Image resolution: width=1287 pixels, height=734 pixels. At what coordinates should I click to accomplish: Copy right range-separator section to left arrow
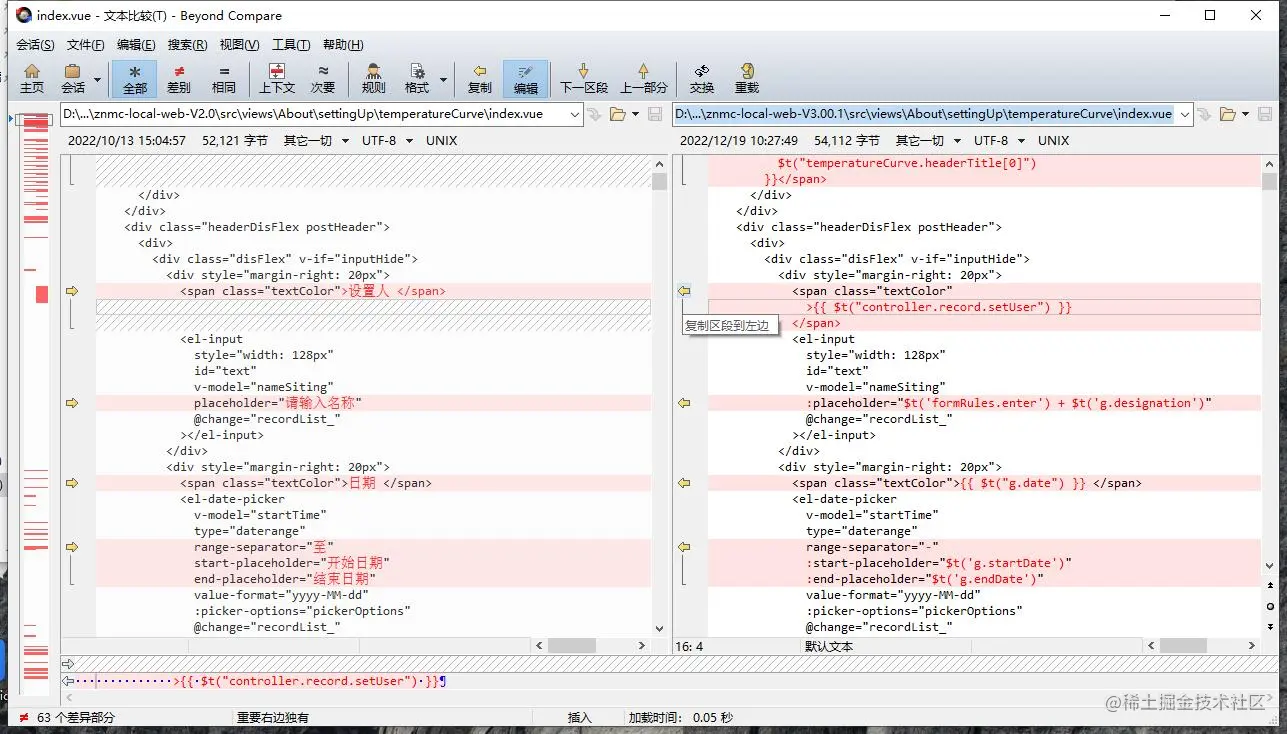pos(684,547)
